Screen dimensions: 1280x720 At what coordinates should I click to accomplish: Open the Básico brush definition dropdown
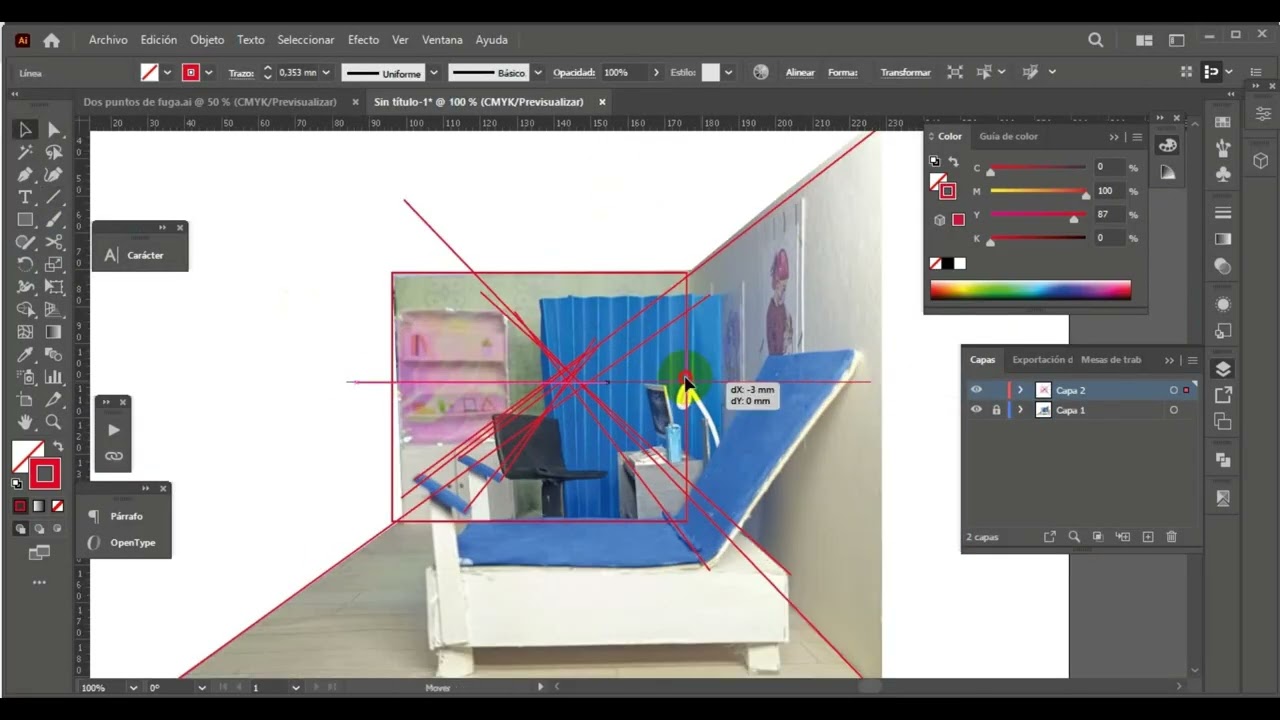pyautogui.click(x=538, y=73)
